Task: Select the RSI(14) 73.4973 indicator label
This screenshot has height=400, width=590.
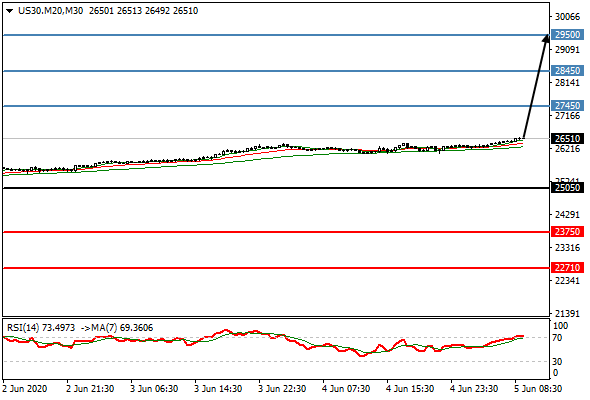Action: click(41, 328)
